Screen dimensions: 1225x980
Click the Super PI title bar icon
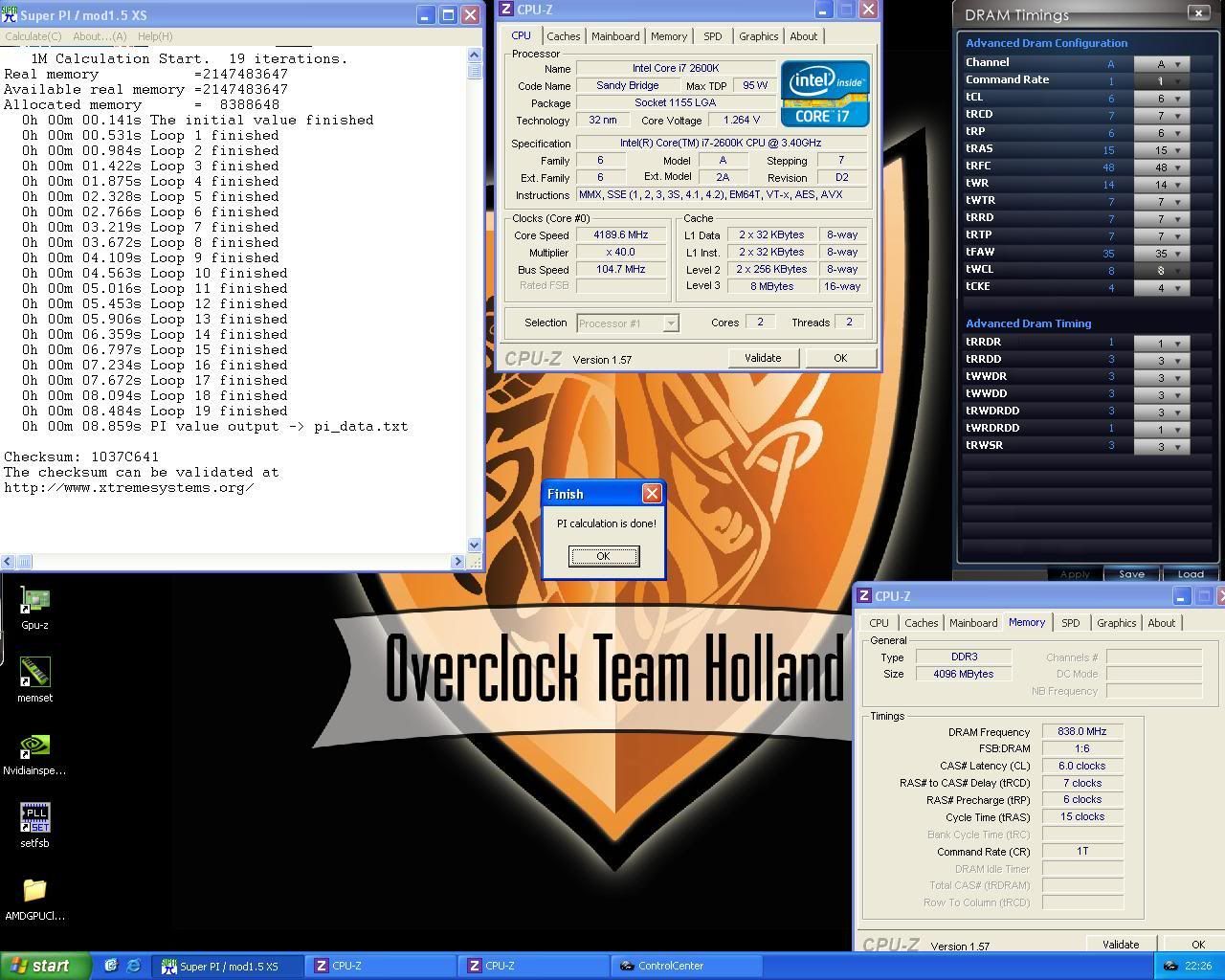tap(10, 14)
